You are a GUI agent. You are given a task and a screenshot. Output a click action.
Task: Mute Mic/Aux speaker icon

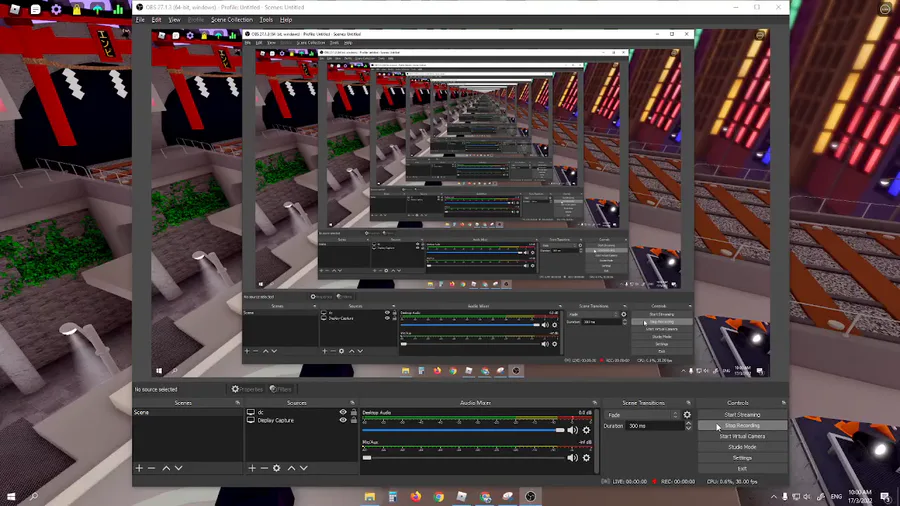(572, 458)
